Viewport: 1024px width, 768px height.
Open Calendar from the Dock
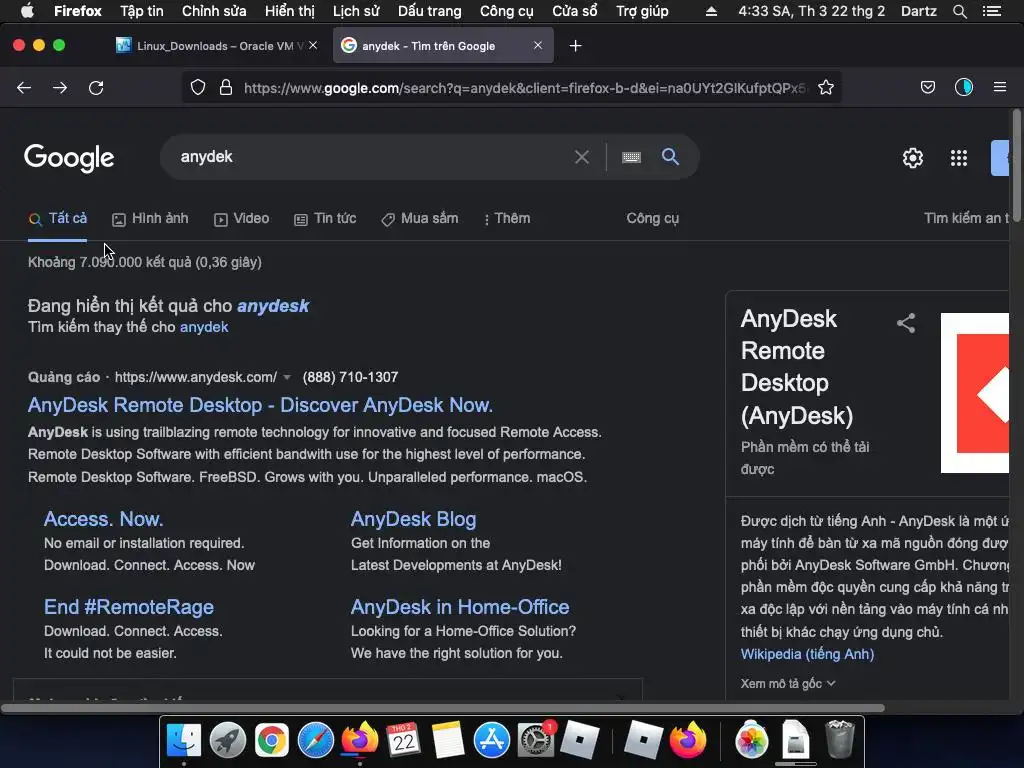tap(403, 740)
